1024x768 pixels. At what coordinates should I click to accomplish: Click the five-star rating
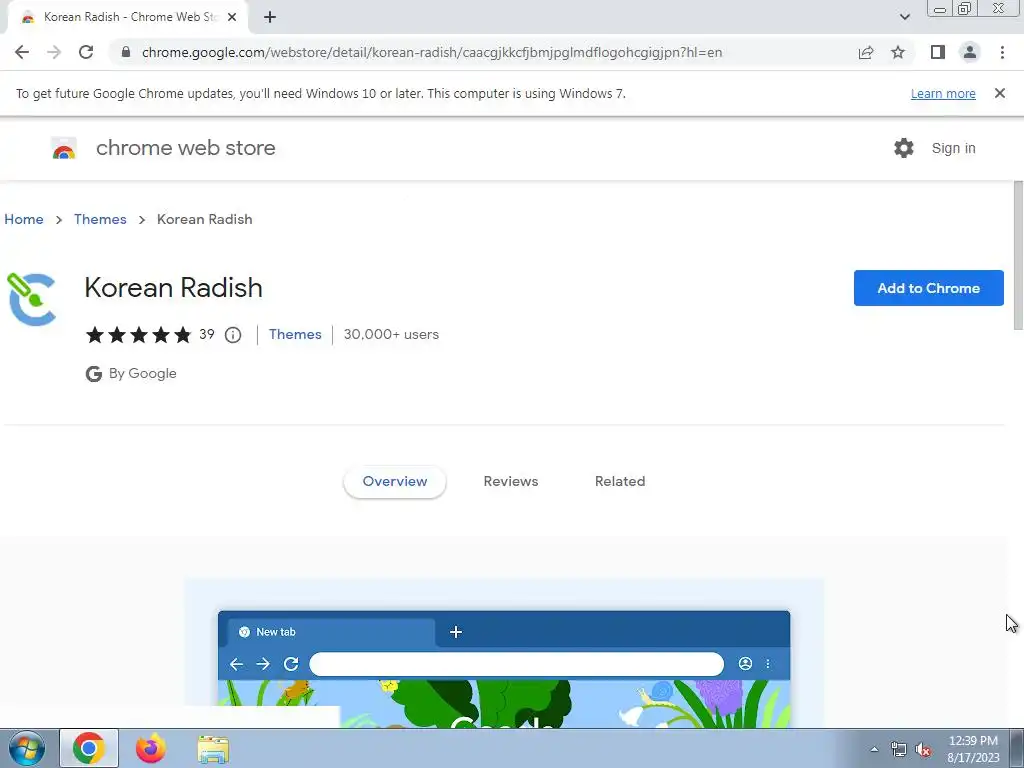[x=138, y=335]
